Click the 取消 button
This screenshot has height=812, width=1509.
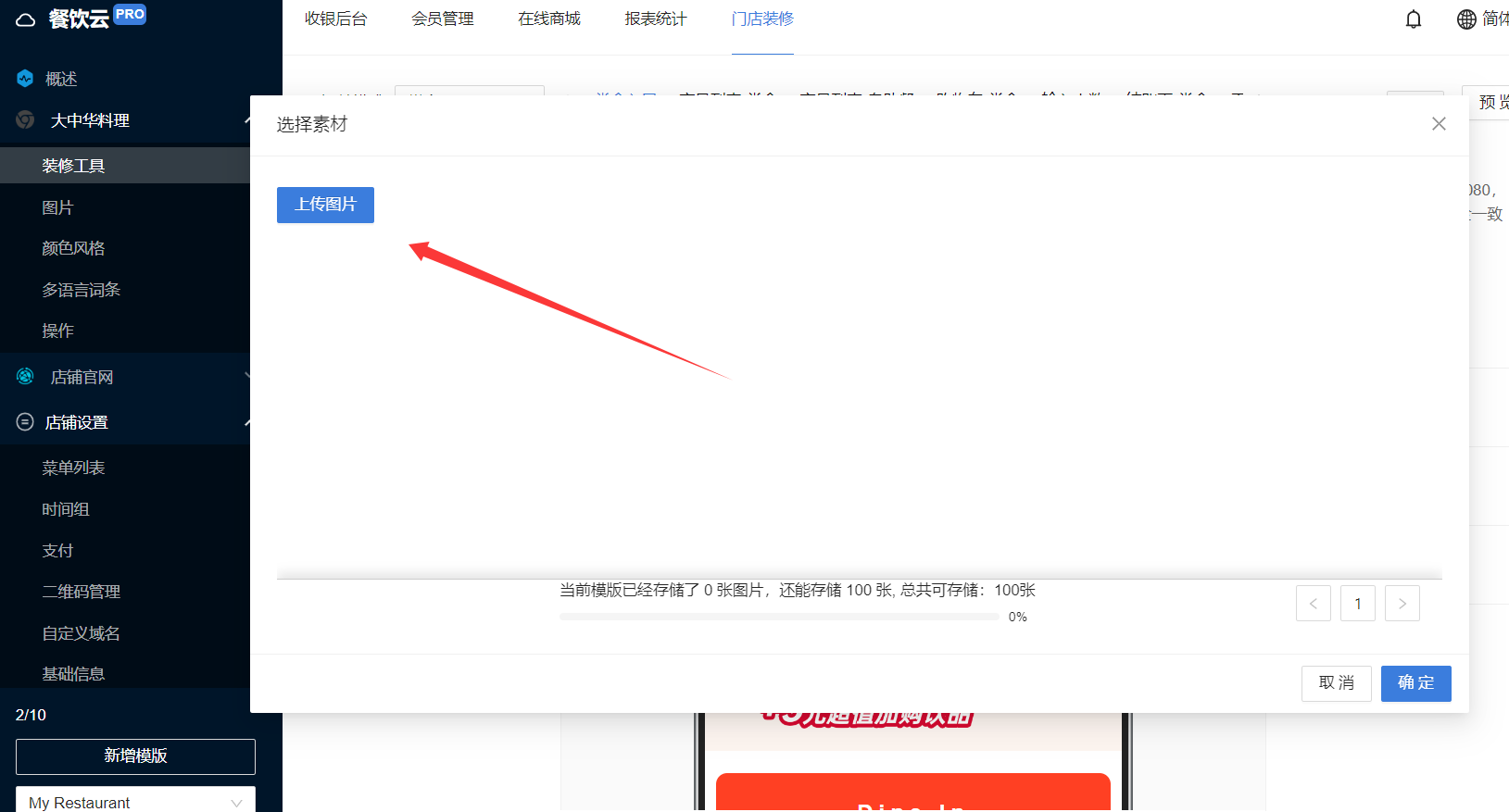(1336, 683)
